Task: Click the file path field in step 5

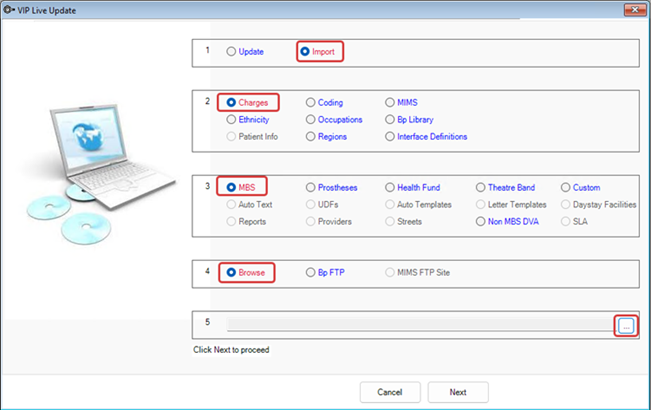Action: 421,325
